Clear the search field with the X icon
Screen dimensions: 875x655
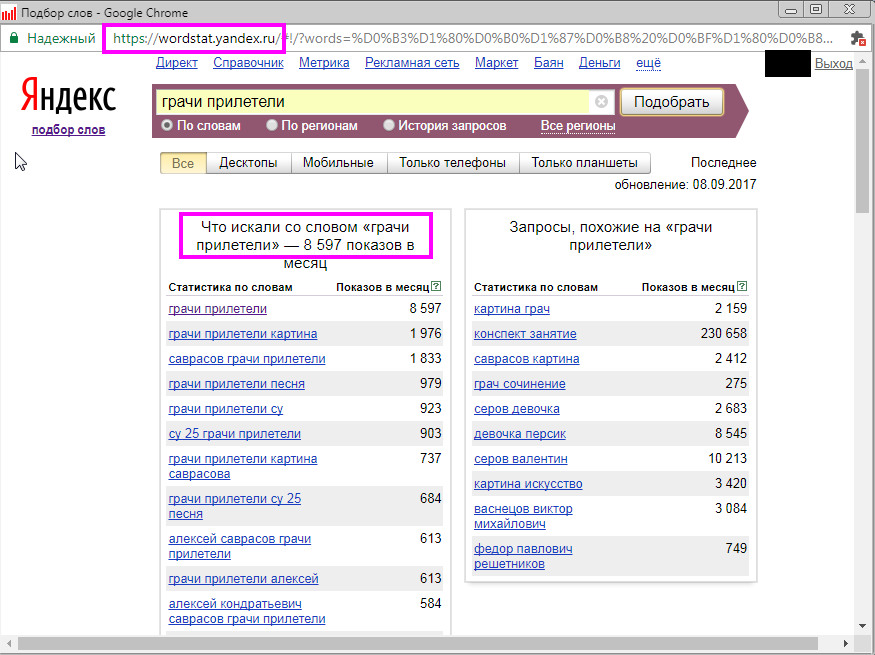pyautogui.click(x=601, y=102)
